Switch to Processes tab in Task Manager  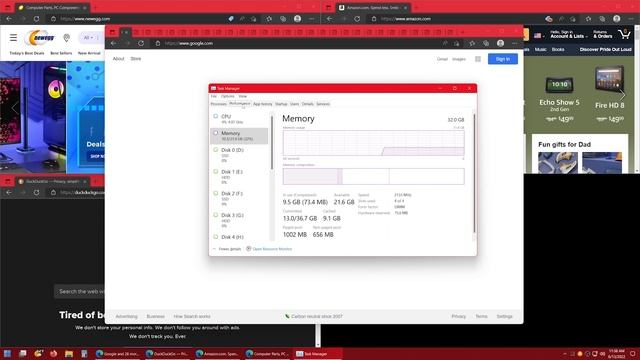[x=218, y=104]
